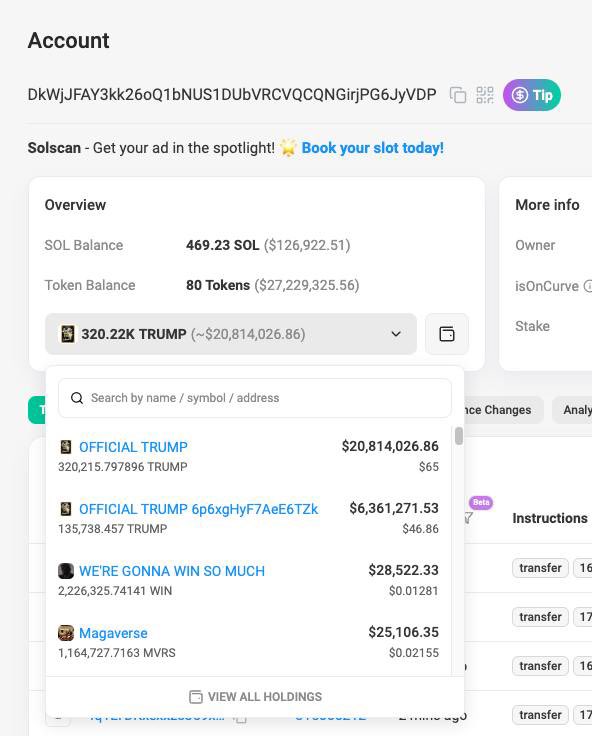Viewport: 592px width, 736px height.
Task: Click the Magaverse token icon
Action: pyautogui.click(x=66, y=633)
